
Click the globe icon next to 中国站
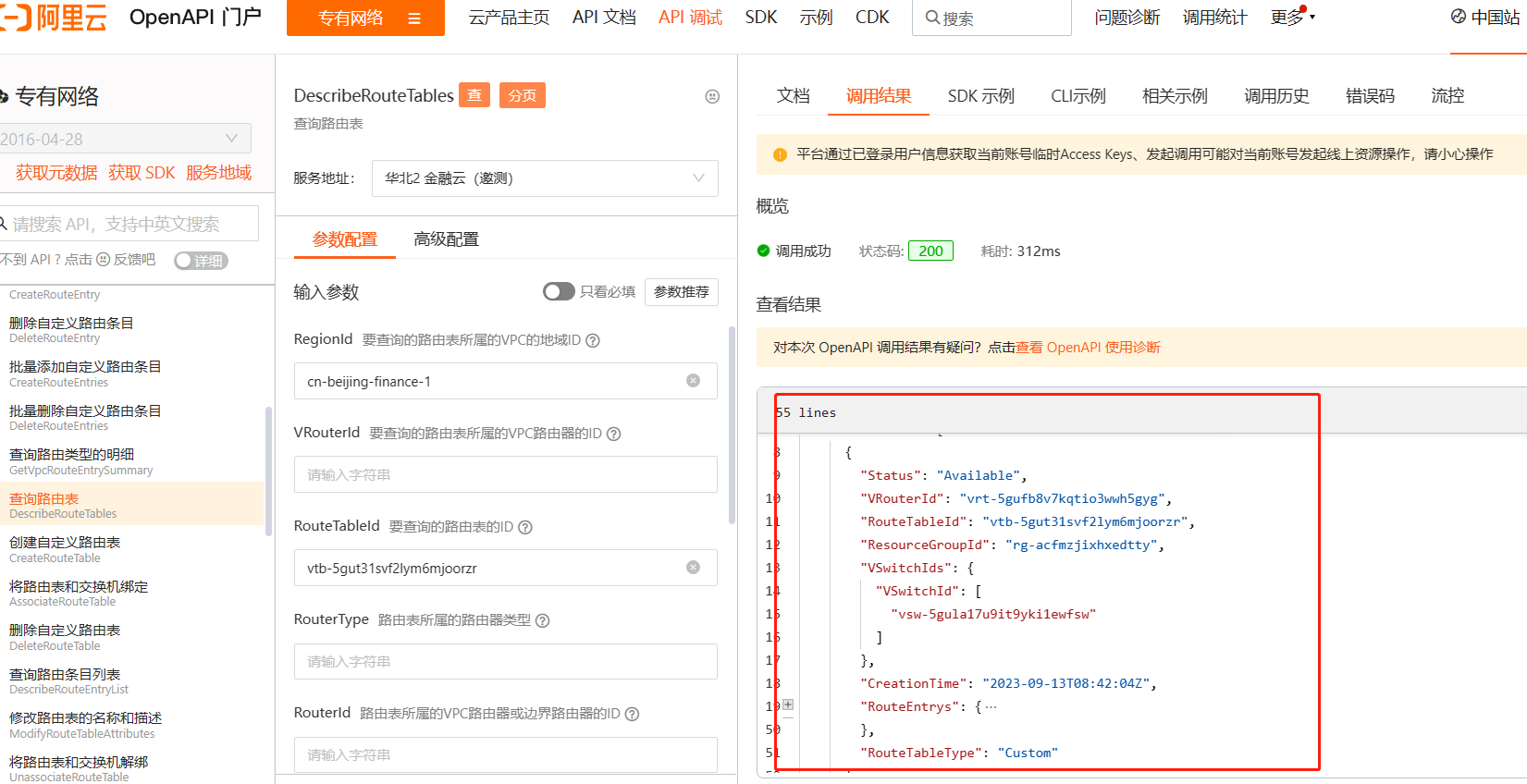click(1459, 17)
